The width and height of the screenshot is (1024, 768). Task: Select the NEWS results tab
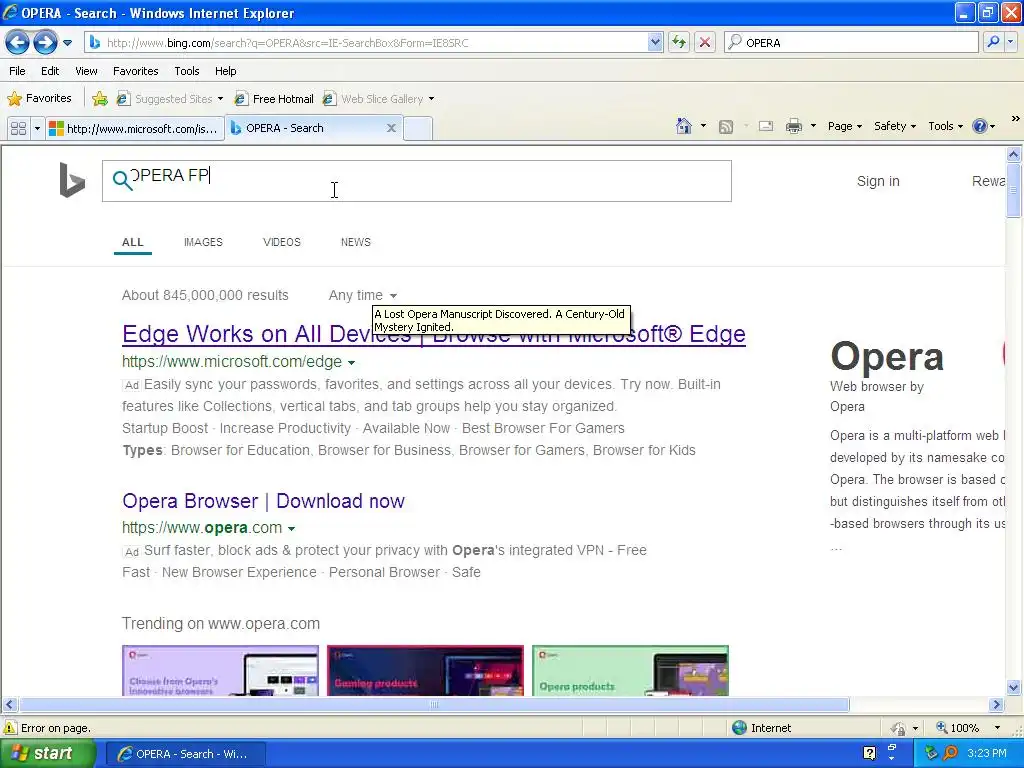point(355,242)
